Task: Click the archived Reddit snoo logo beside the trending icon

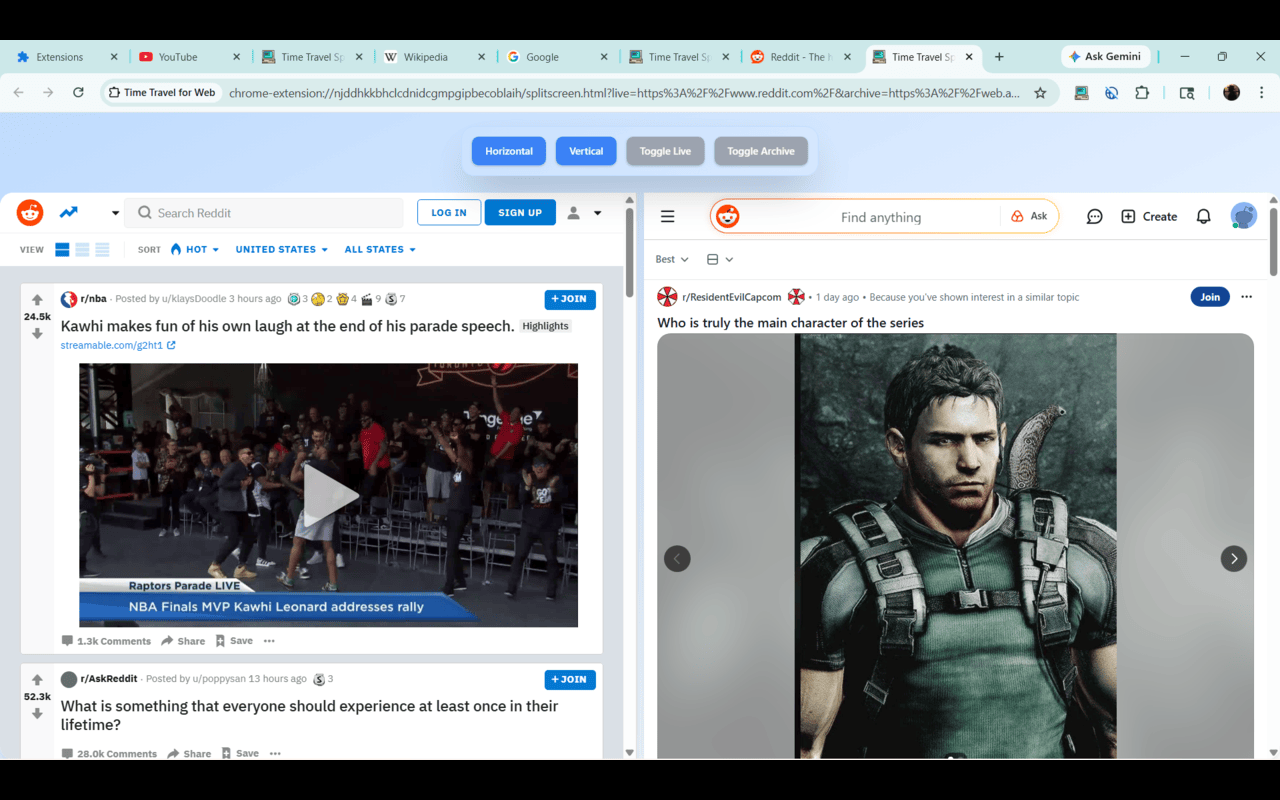Action: 30,212
